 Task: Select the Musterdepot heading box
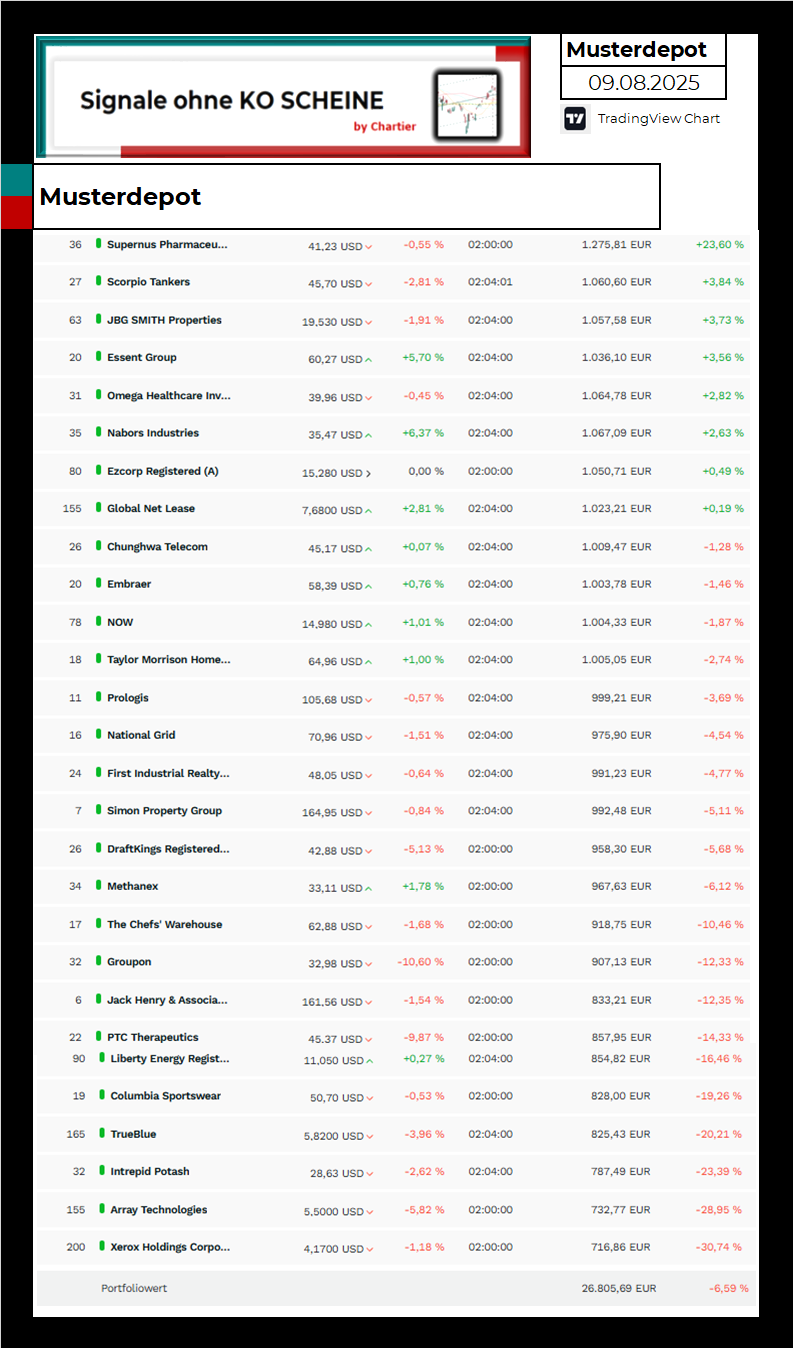click(347, 197)
